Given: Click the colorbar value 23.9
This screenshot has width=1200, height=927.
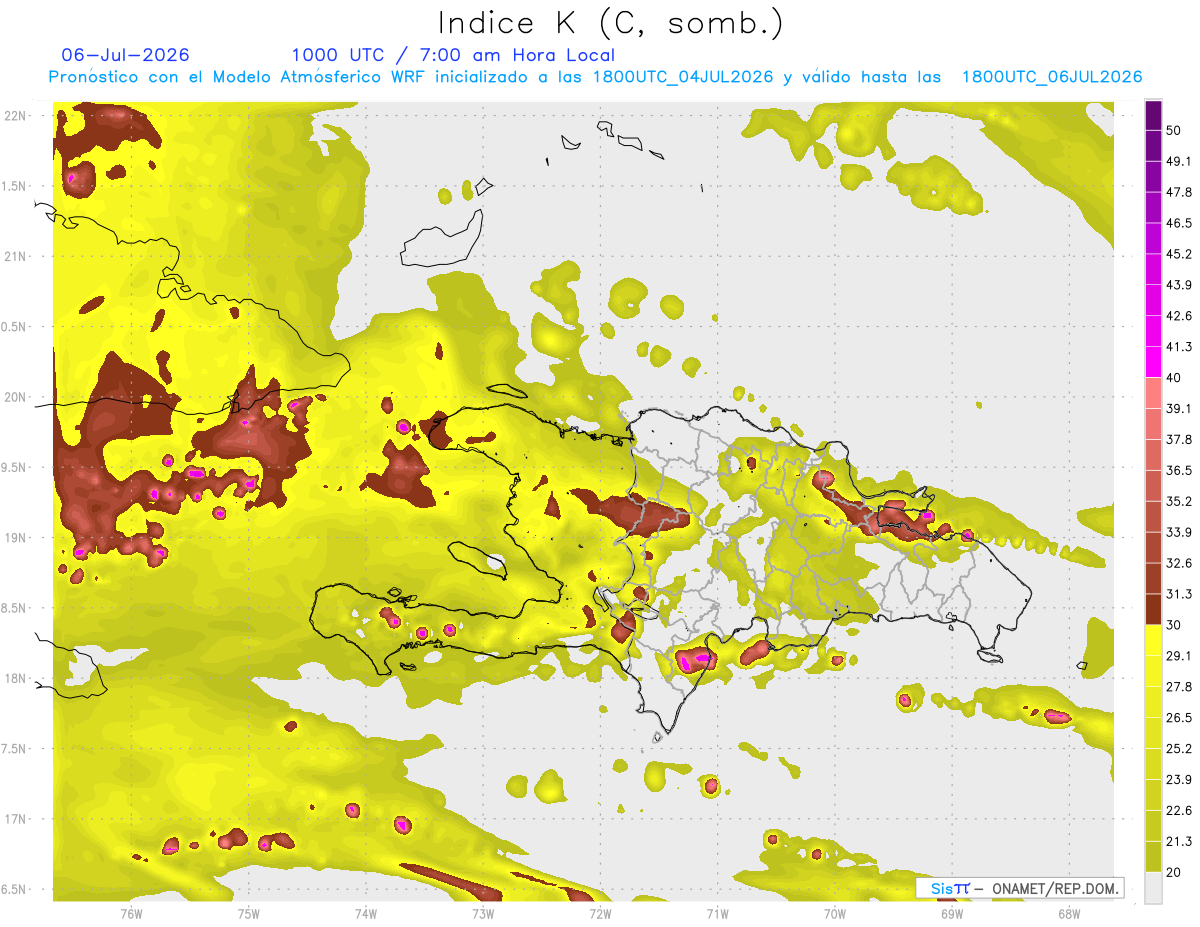Looking at the screenshot, I should 1179,779.
